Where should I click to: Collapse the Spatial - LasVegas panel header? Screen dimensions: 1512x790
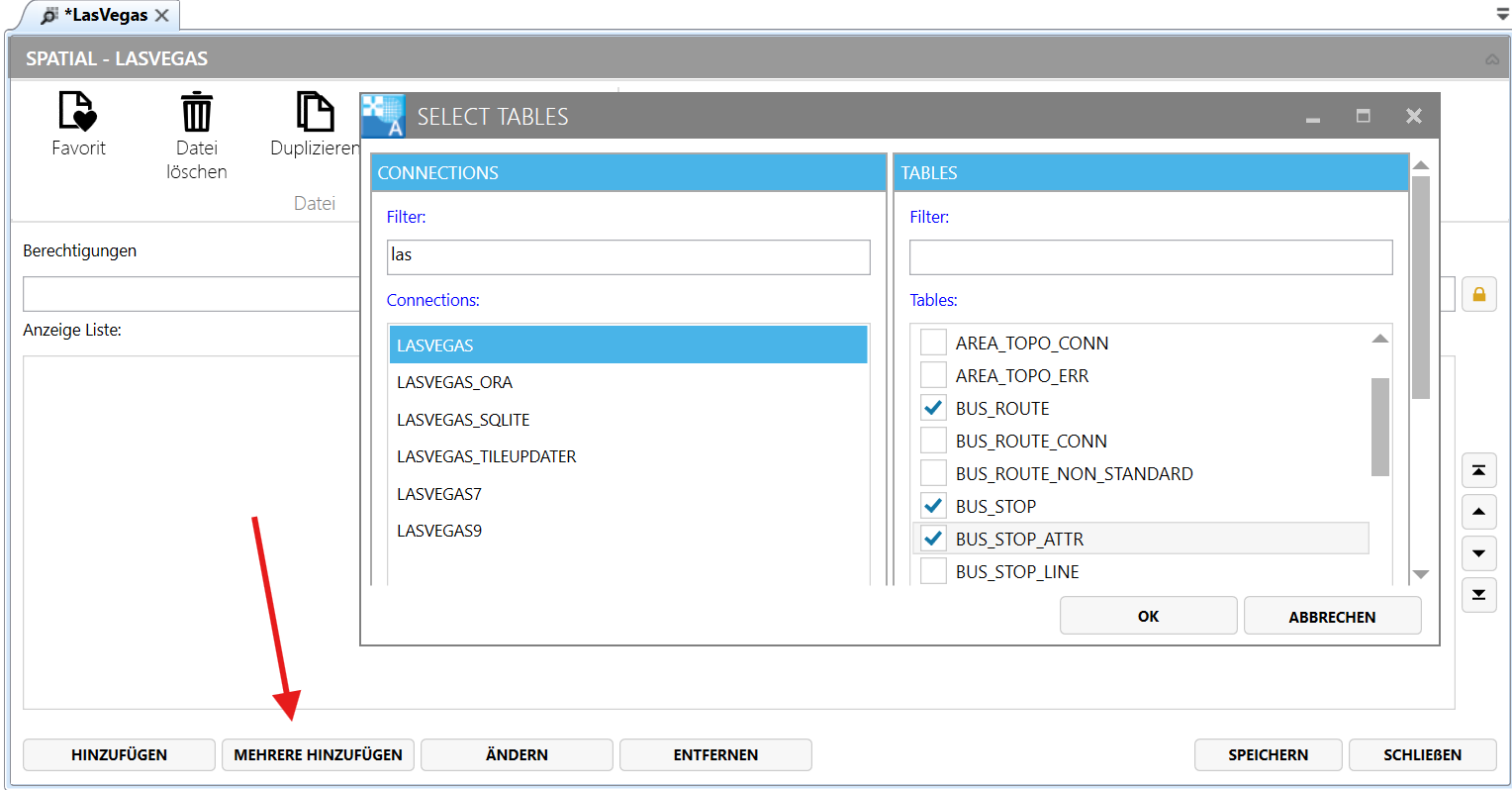coord(1491,59)
